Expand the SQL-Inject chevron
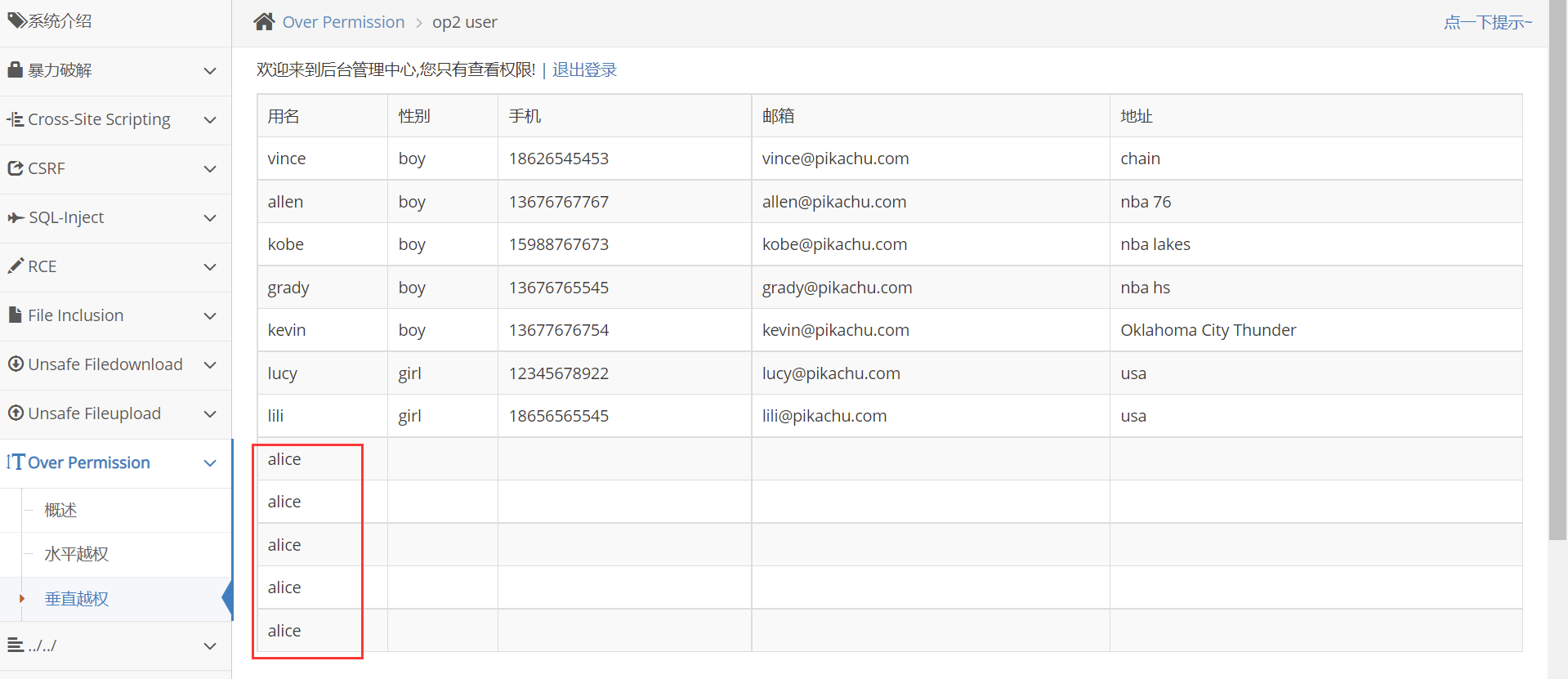Viewport: 1568px width, 679px height. click(210, 218)
